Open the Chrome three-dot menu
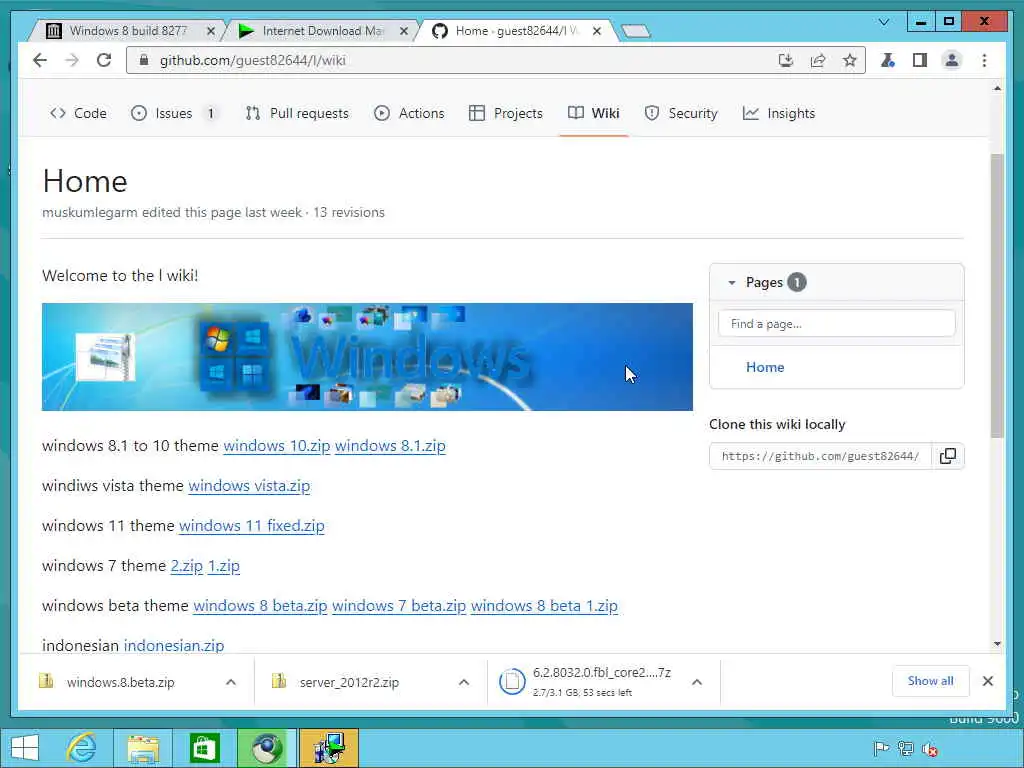The image size is (1024, 768). [x=984, y=61]
